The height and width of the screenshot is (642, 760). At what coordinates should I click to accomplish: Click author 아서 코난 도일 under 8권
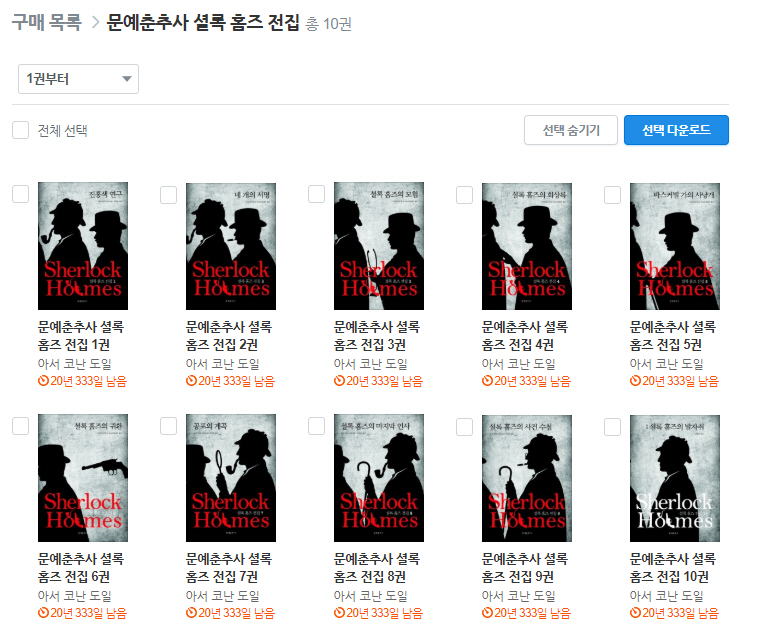[371, 595]
